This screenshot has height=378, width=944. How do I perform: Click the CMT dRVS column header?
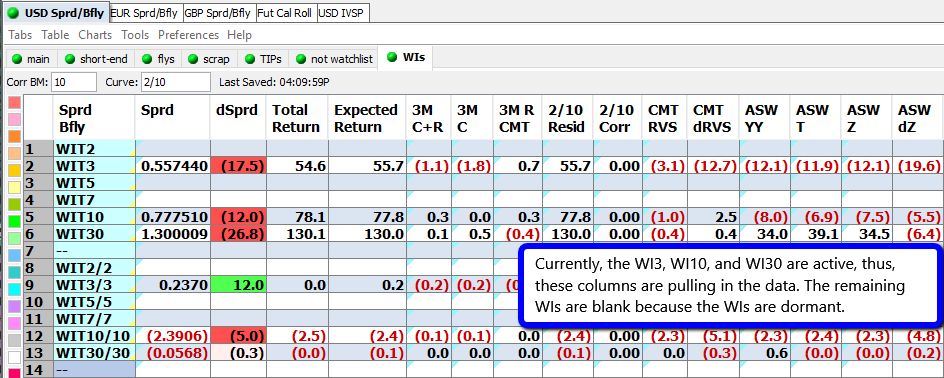(x=713, y=118)
